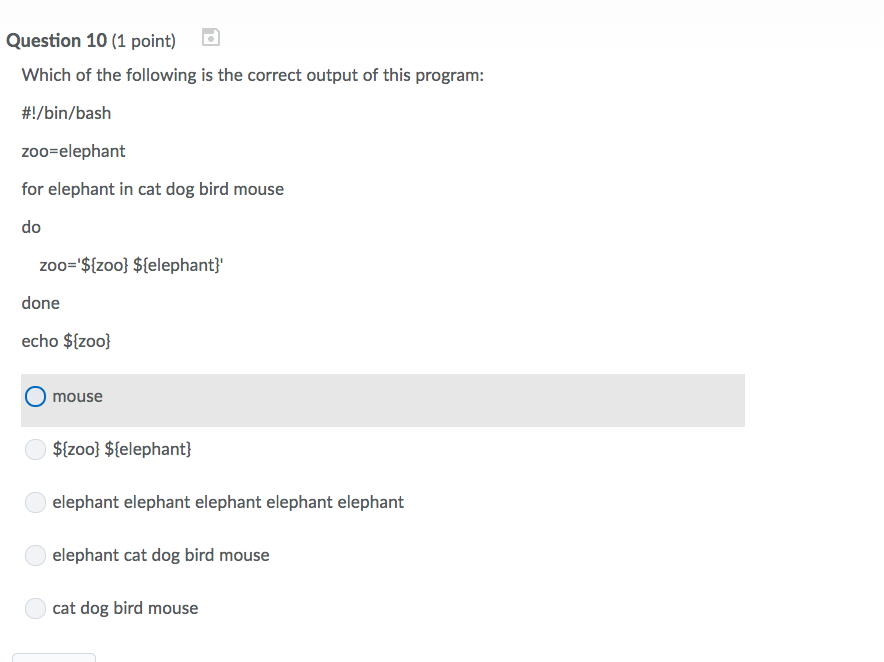Click the do keyword in the script
This screenshot has height=662, width=884.
30,226
